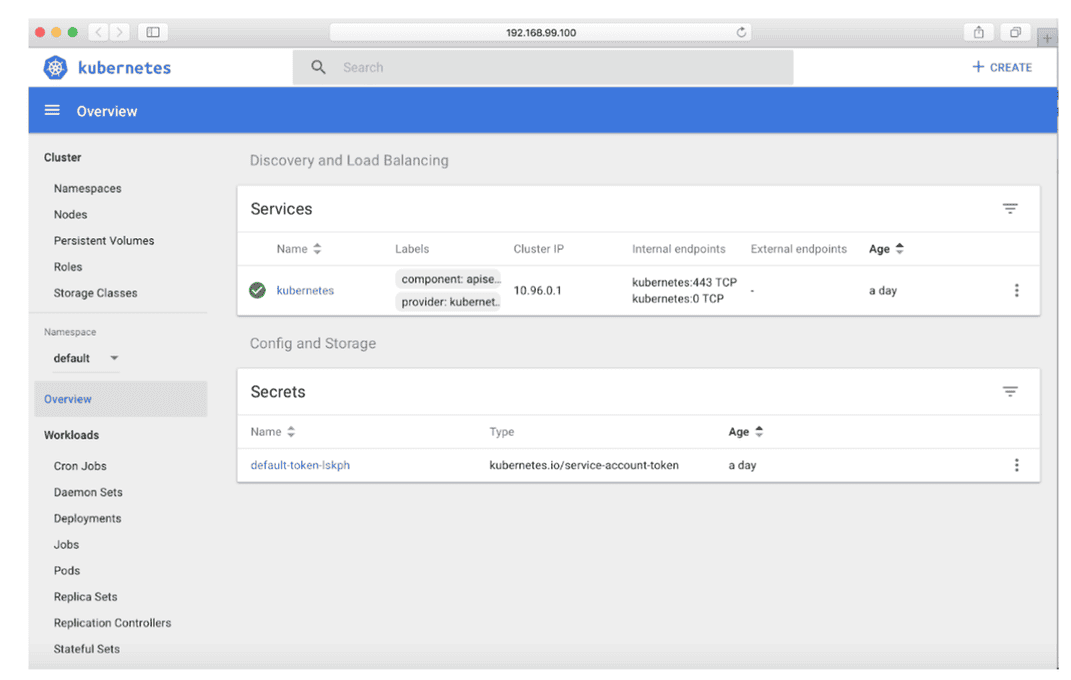Click the Cluster IP column header
This screenshot has width=1071, height=680.
tap(538, 249)
